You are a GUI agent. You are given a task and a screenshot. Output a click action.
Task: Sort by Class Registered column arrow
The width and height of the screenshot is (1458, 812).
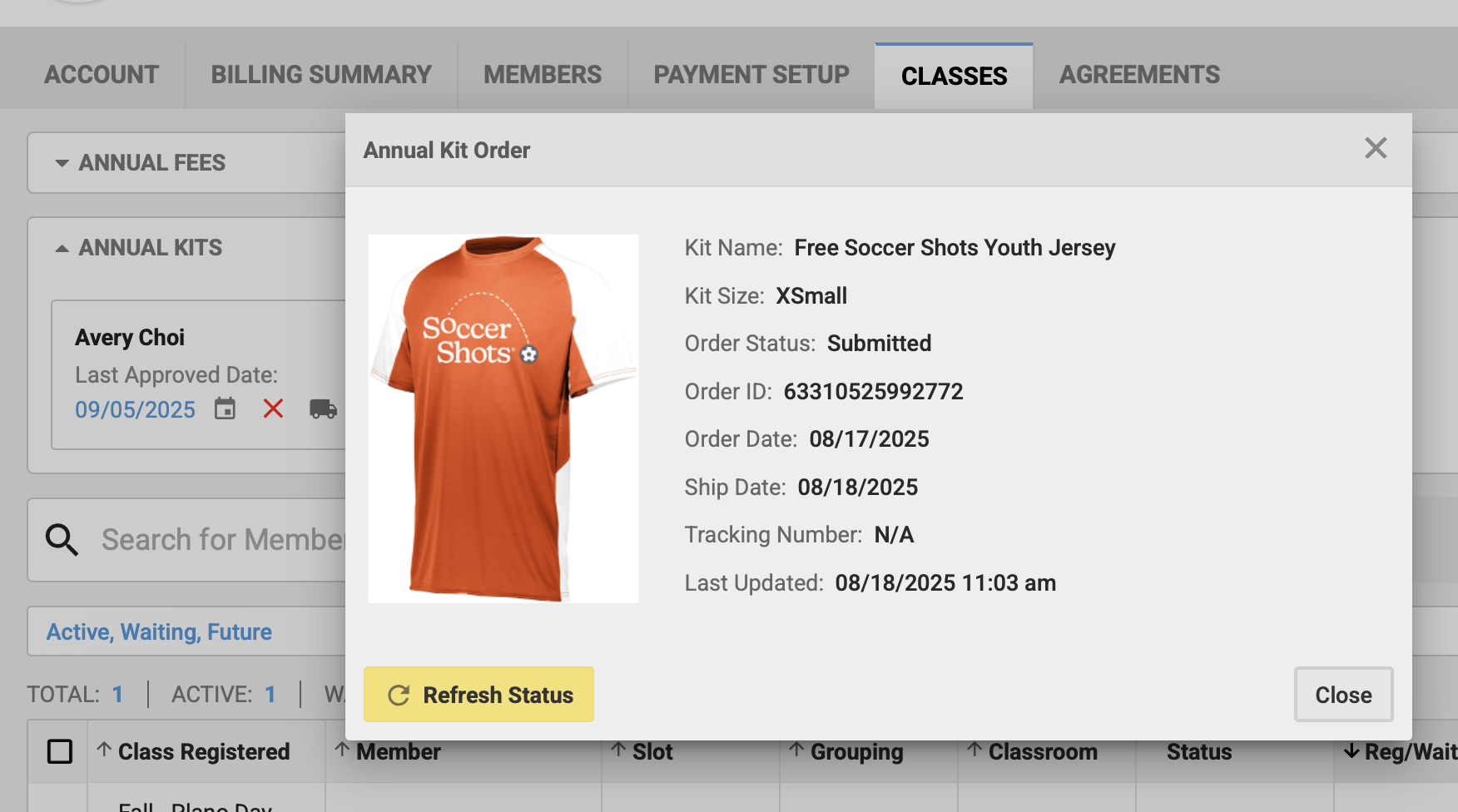pyautogui.click(x=104, y=750)
